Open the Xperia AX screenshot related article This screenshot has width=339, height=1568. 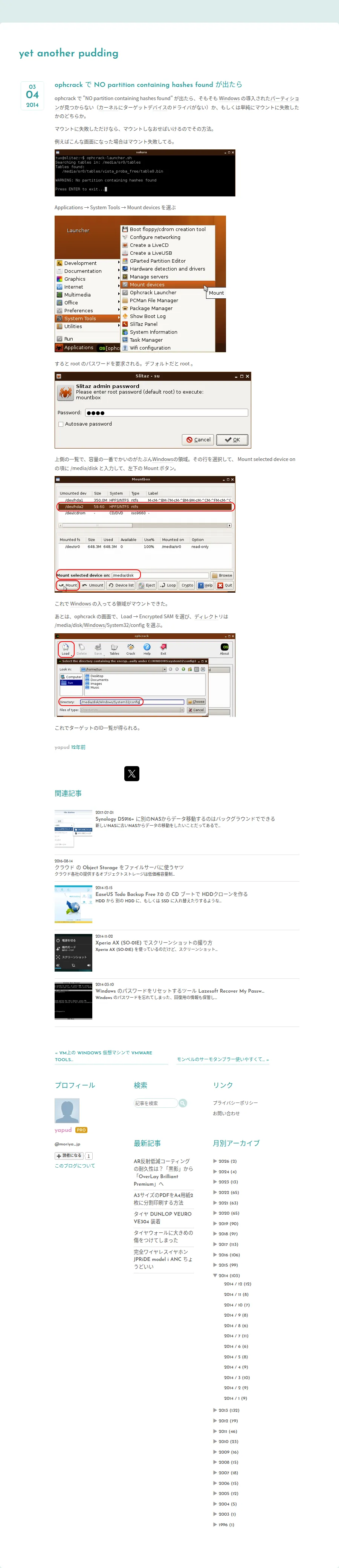coord(154,942)
